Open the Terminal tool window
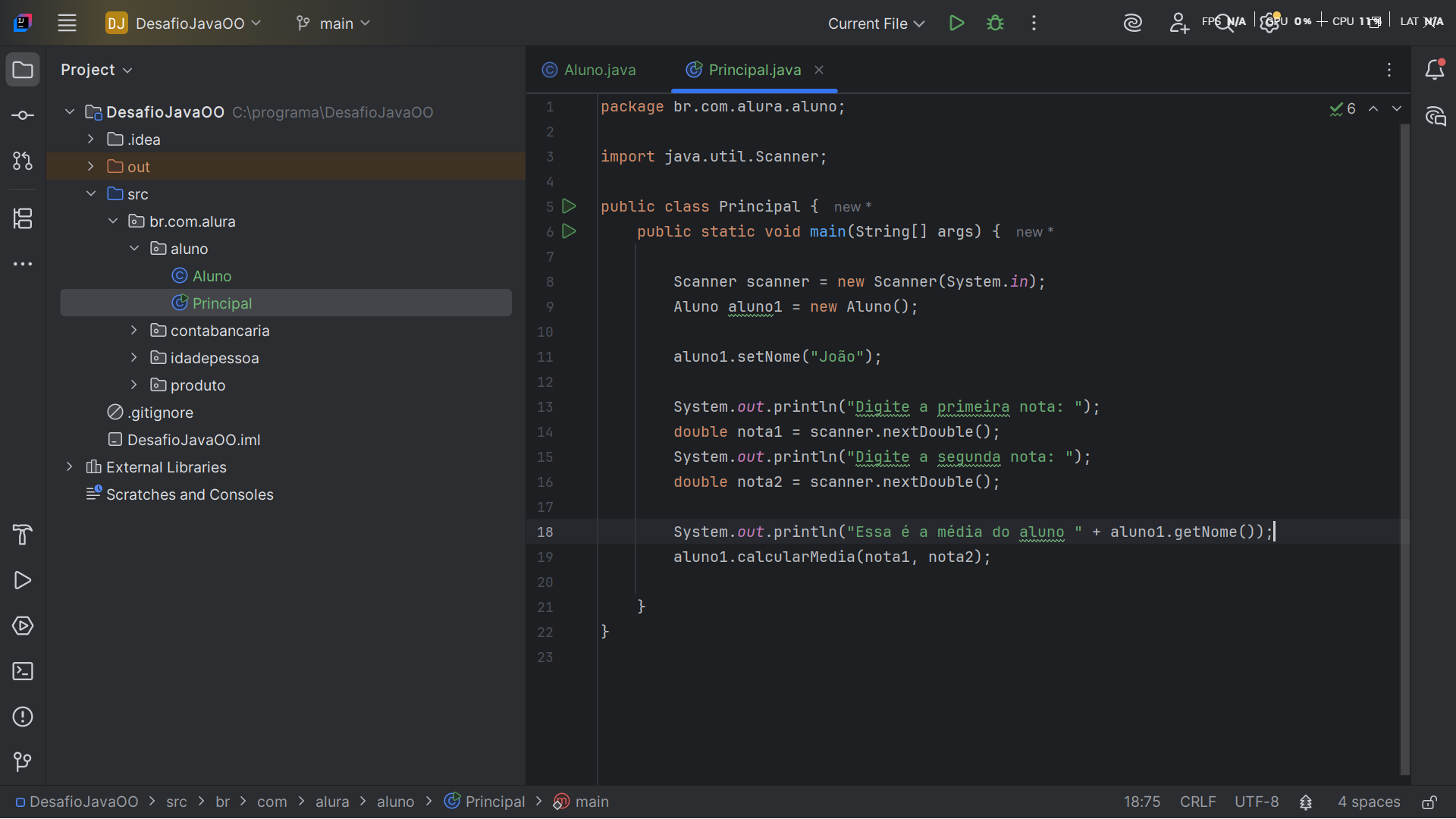1456x819 pixels. point(23,671)
